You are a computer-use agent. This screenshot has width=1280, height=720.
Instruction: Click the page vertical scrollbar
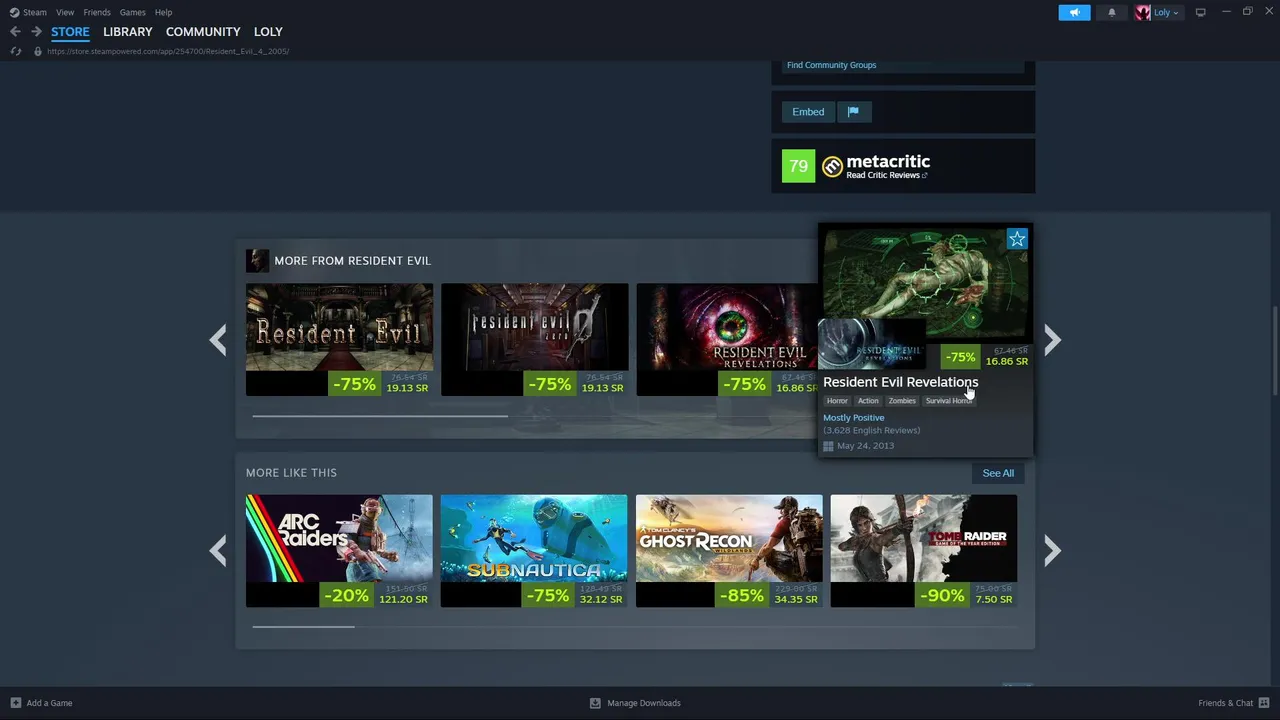click(1275, 350)
